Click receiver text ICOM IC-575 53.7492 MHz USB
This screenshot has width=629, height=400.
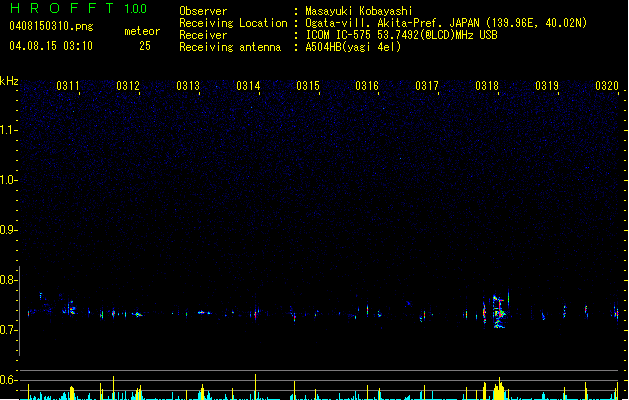401,35
